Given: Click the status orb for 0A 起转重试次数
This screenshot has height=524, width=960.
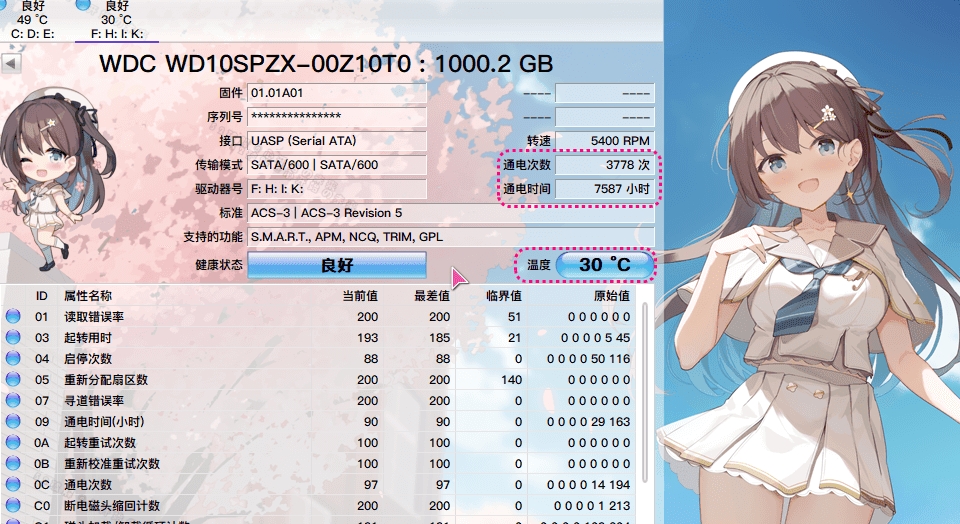Looking at the screenshot, I should (13, 442).
